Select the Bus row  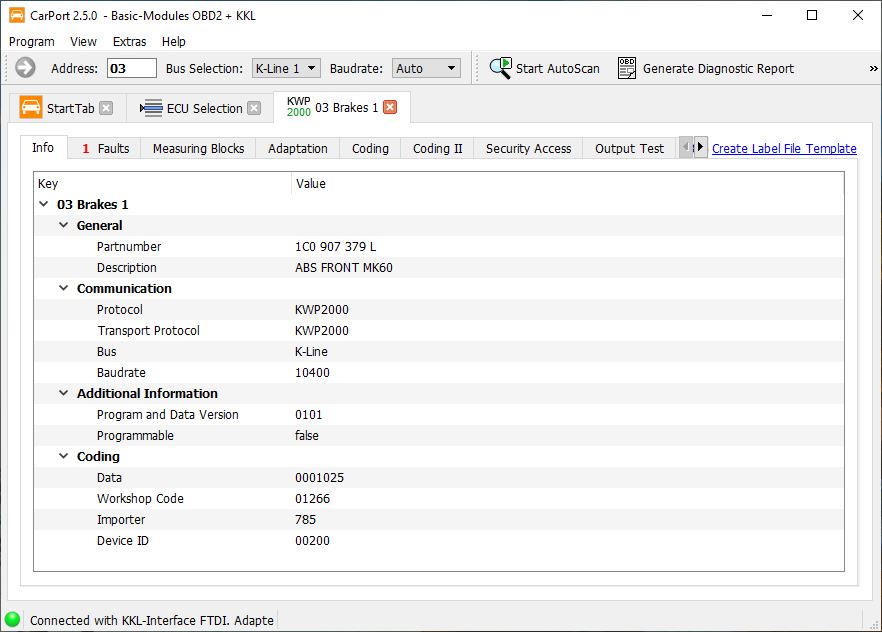[439, 351]
